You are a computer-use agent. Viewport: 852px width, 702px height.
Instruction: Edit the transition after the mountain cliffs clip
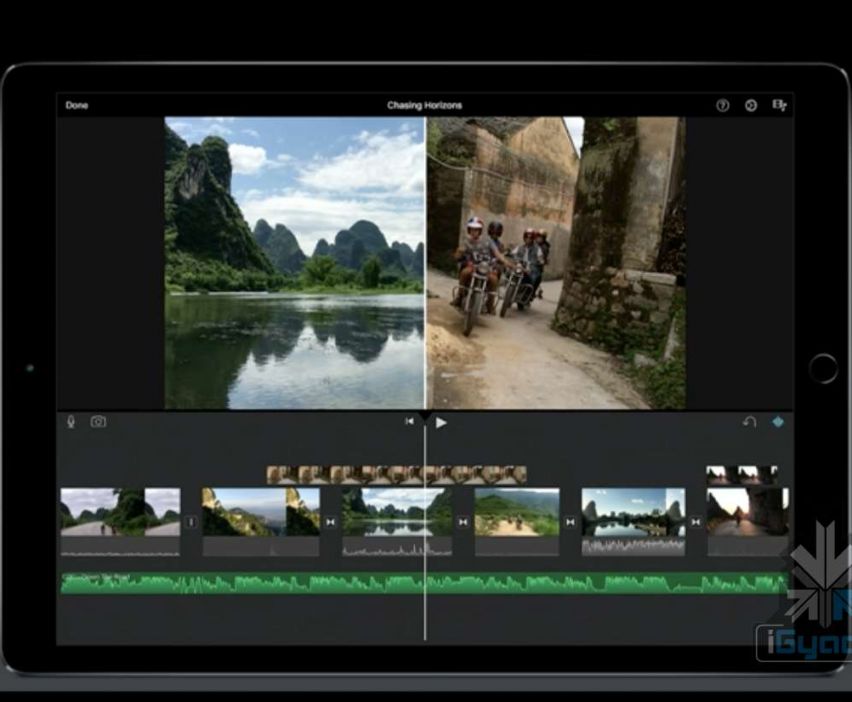(x=330, y=522)
